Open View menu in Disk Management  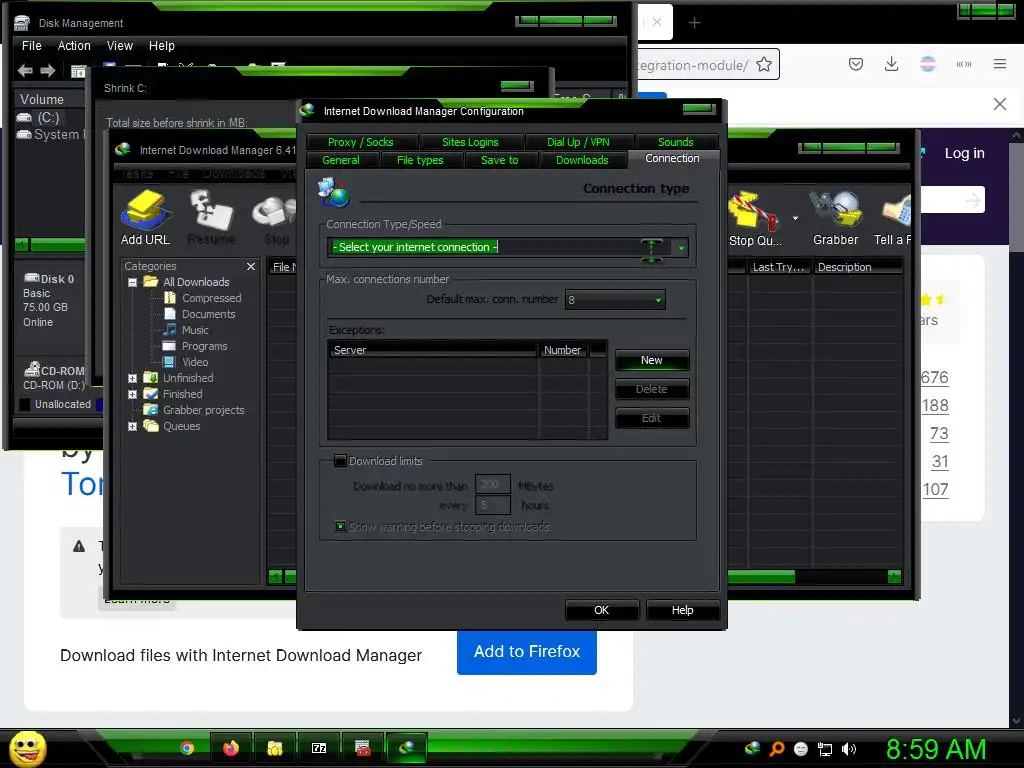tap(120, 46)
